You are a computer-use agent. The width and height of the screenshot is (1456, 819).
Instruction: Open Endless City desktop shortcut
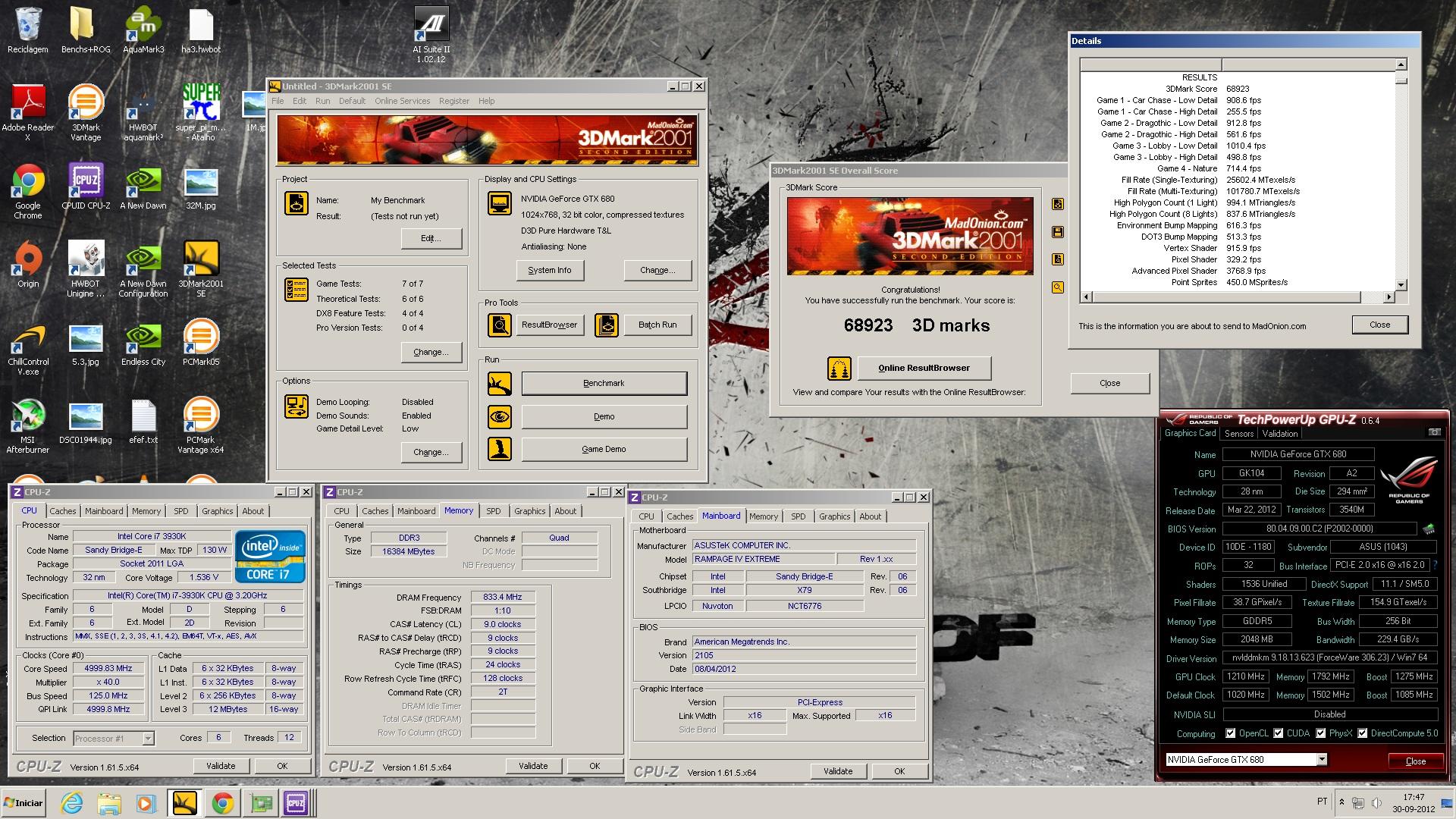click(143, 343)
